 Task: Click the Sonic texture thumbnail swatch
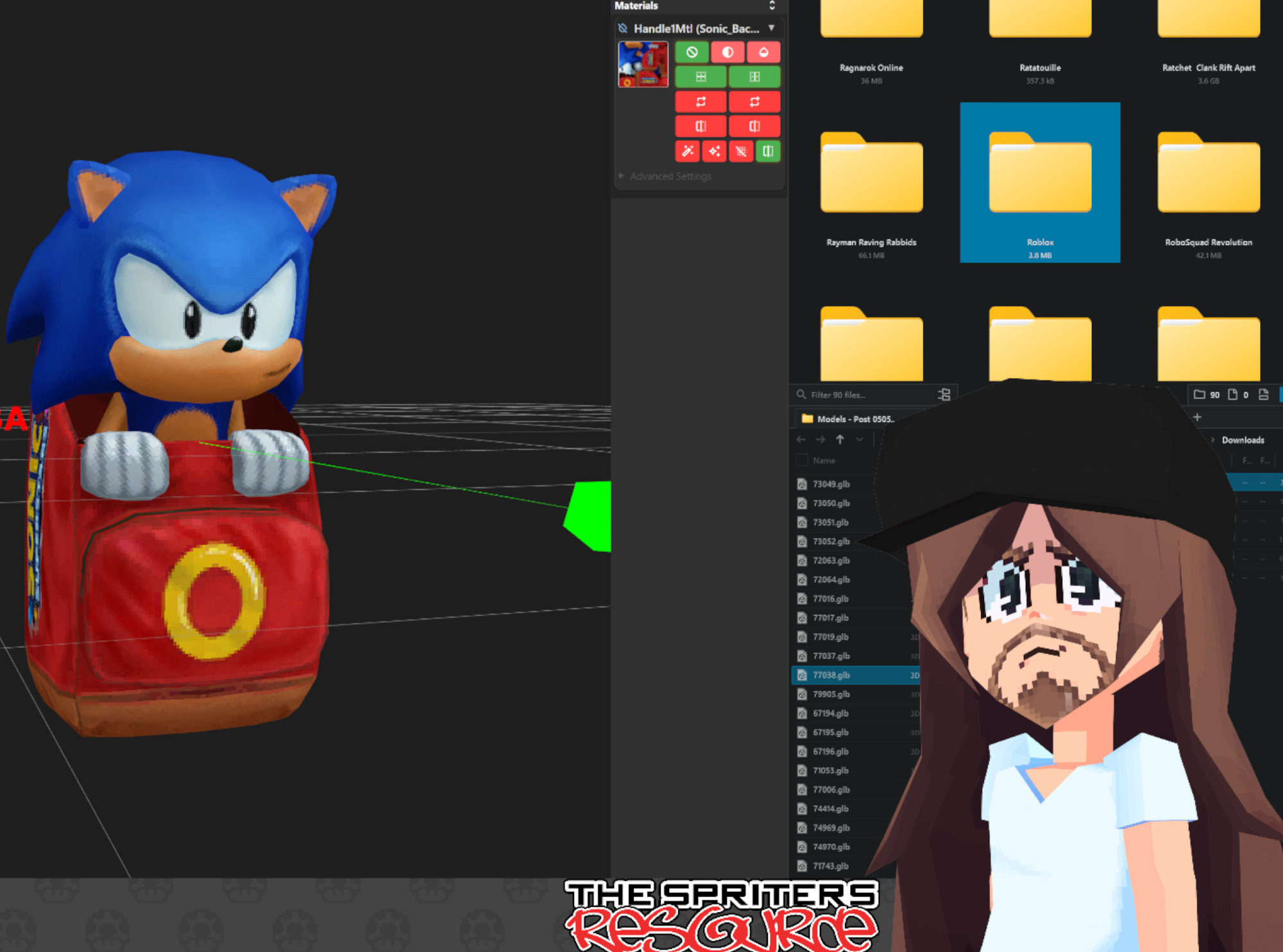pyautogui.click(x=643, y=64)
